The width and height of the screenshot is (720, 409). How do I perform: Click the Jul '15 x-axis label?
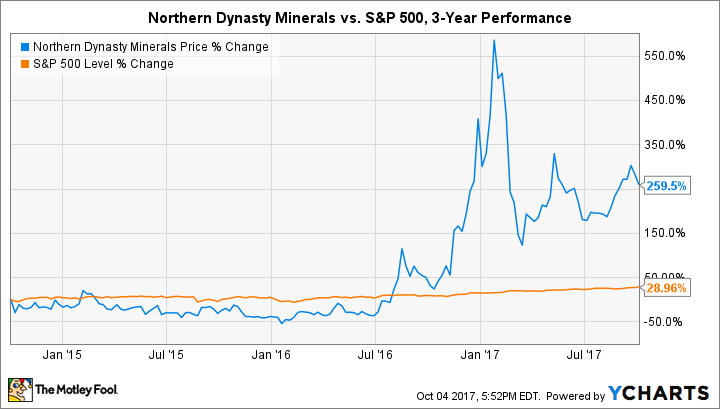(166, 354)
